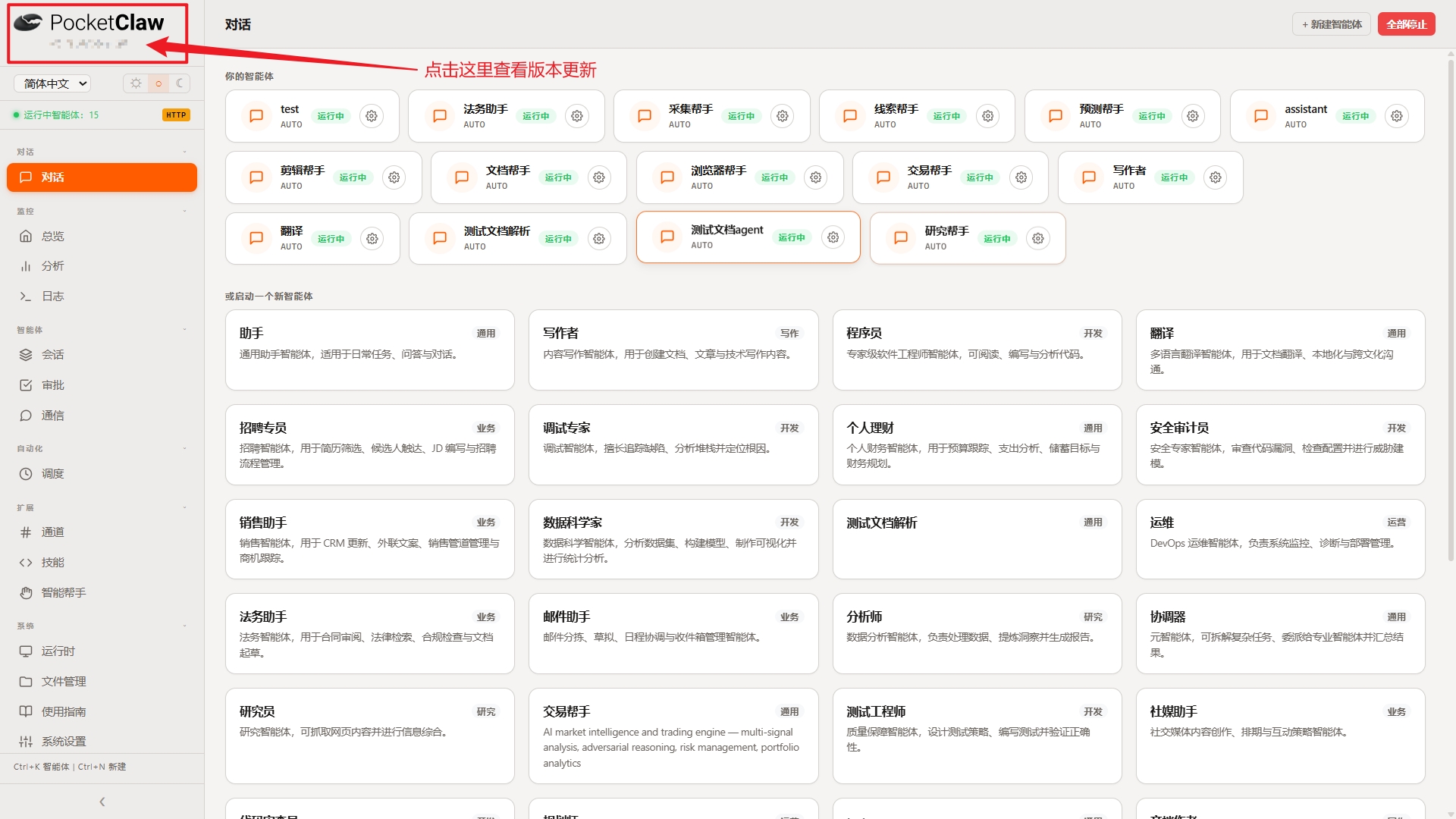Open 审批 approvals in sidebar
This screenshot has width=1456, height=819.
(x=102, y=385)
